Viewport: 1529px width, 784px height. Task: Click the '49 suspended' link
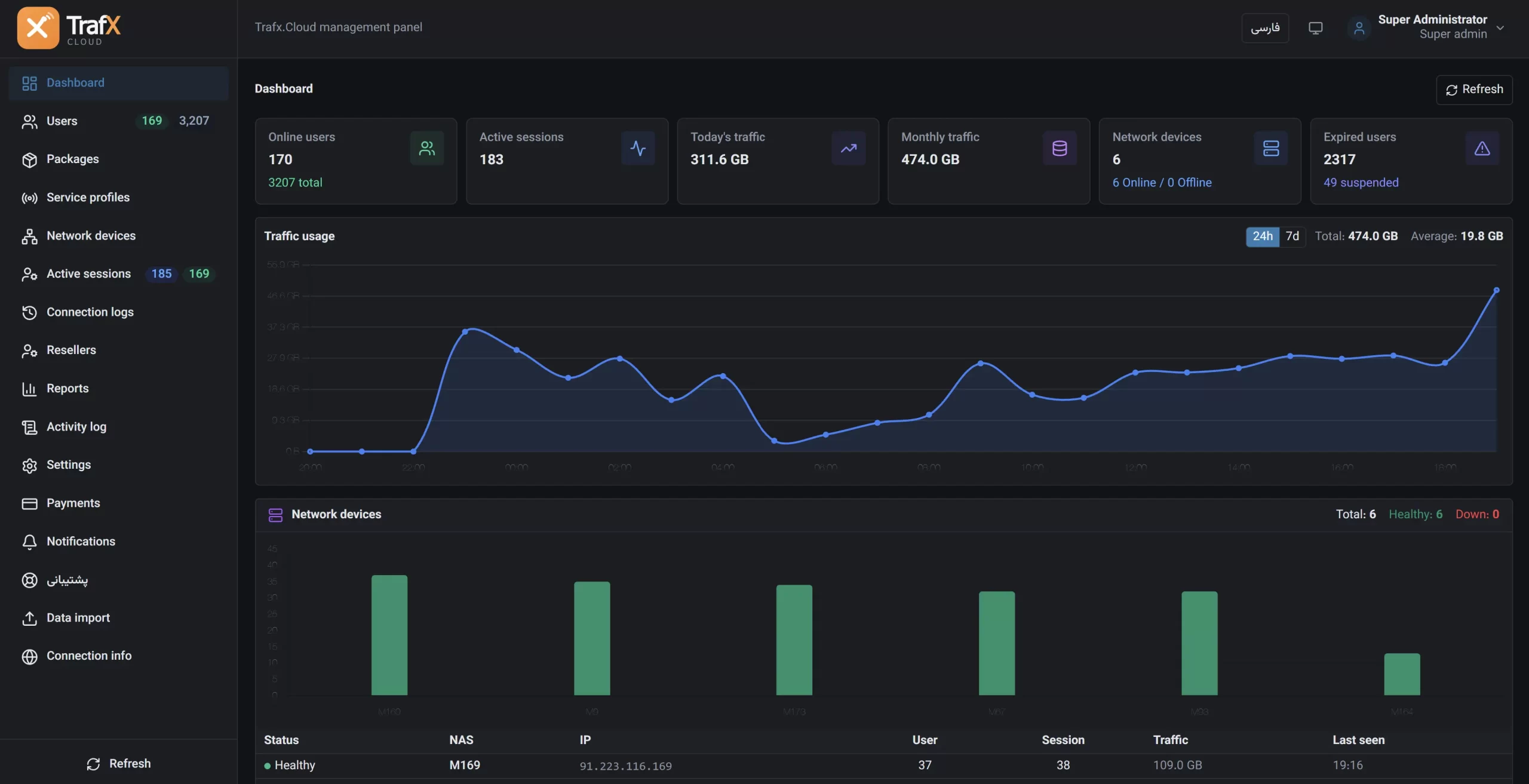pos(1361,183)
